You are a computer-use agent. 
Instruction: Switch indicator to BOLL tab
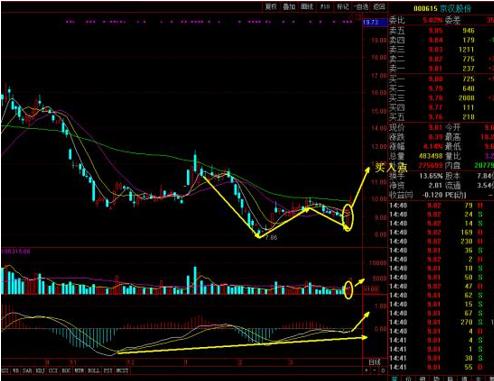tap(94, 371)
